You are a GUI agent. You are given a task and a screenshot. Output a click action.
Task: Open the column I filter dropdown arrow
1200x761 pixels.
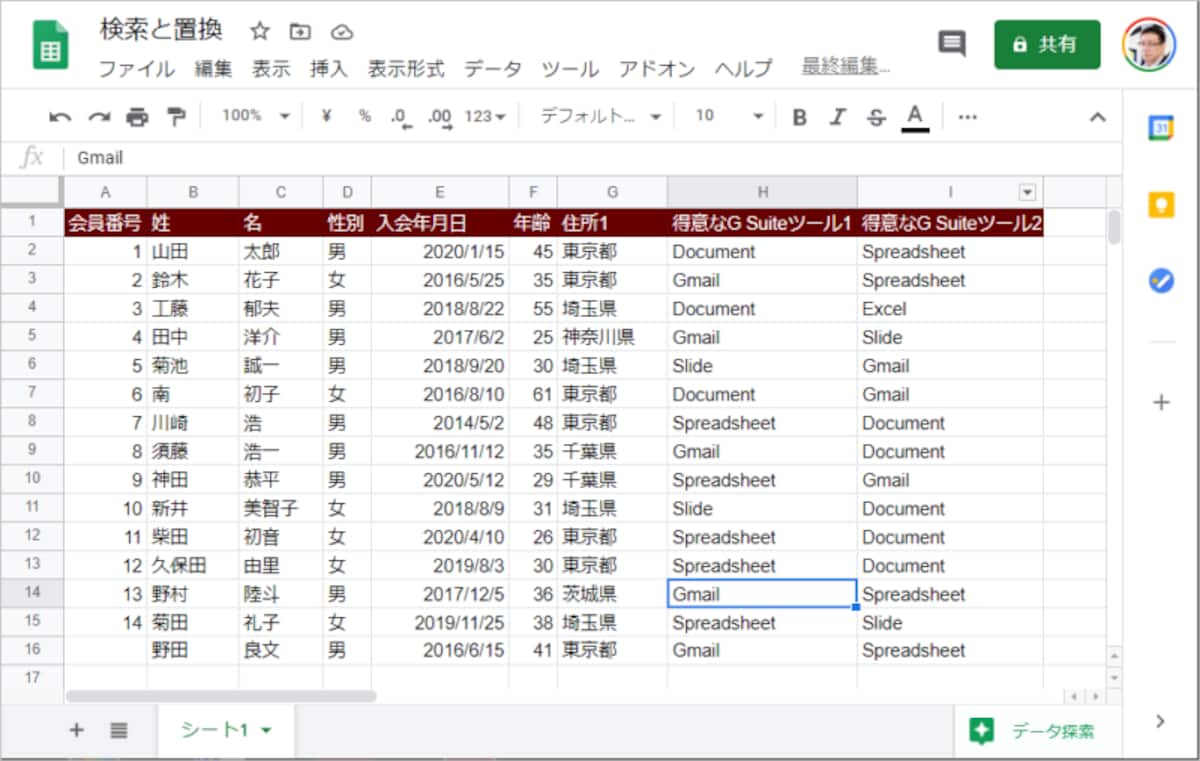coord(1026,192)
